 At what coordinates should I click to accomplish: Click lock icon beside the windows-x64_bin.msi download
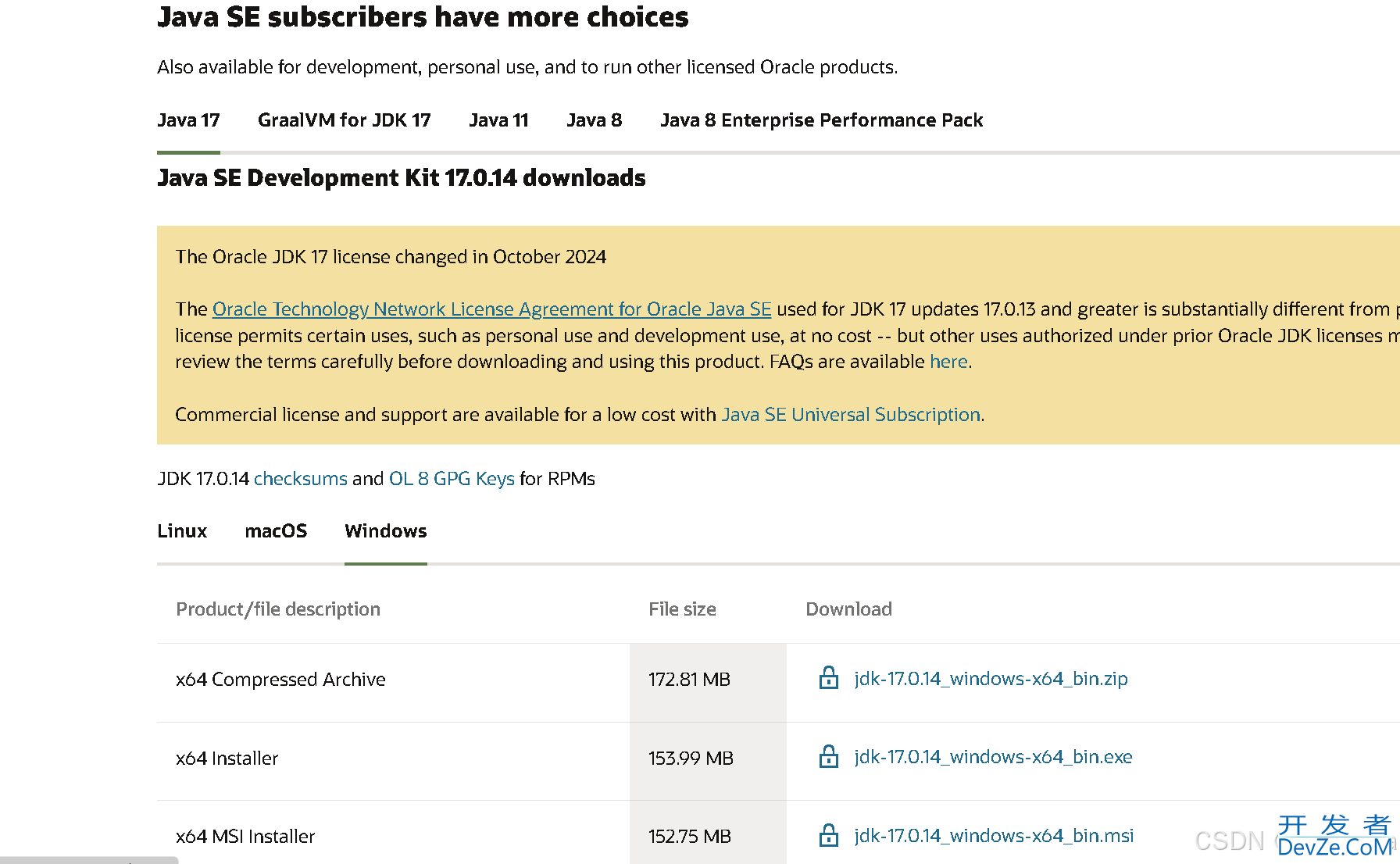click(x=828, y=835)
